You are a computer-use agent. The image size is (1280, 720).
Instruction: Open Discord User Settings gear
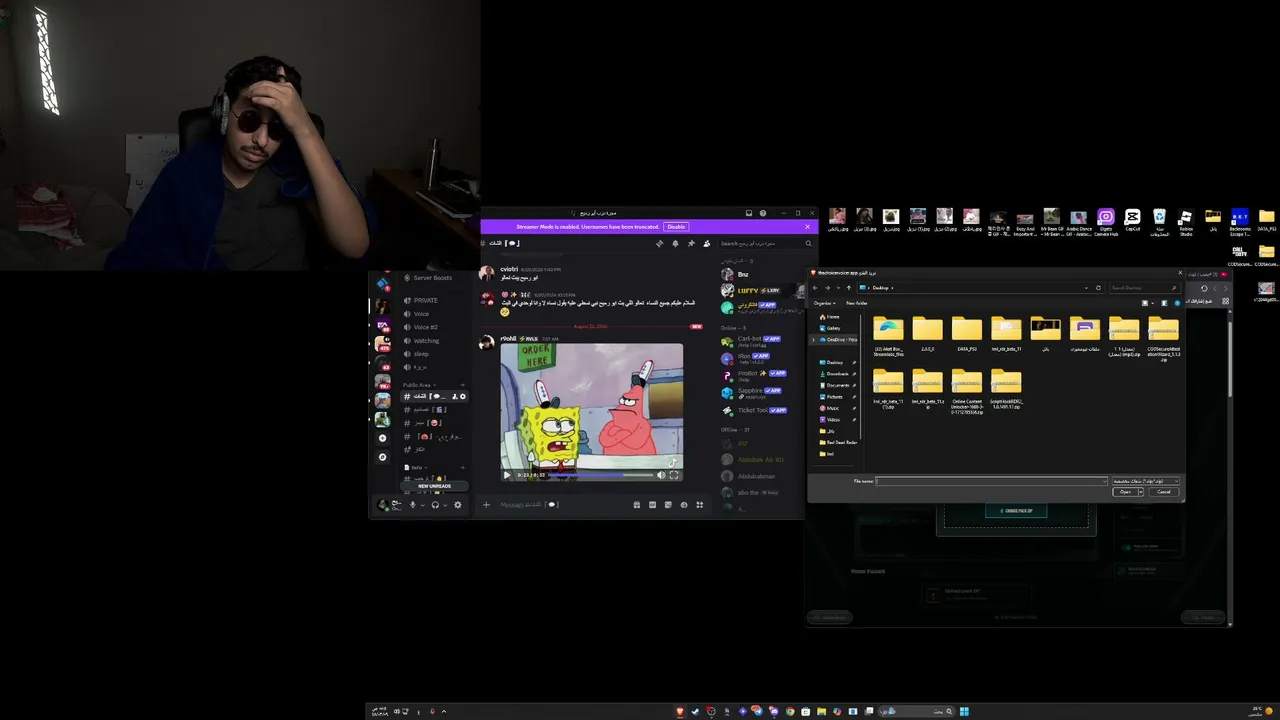click(458, 505)
